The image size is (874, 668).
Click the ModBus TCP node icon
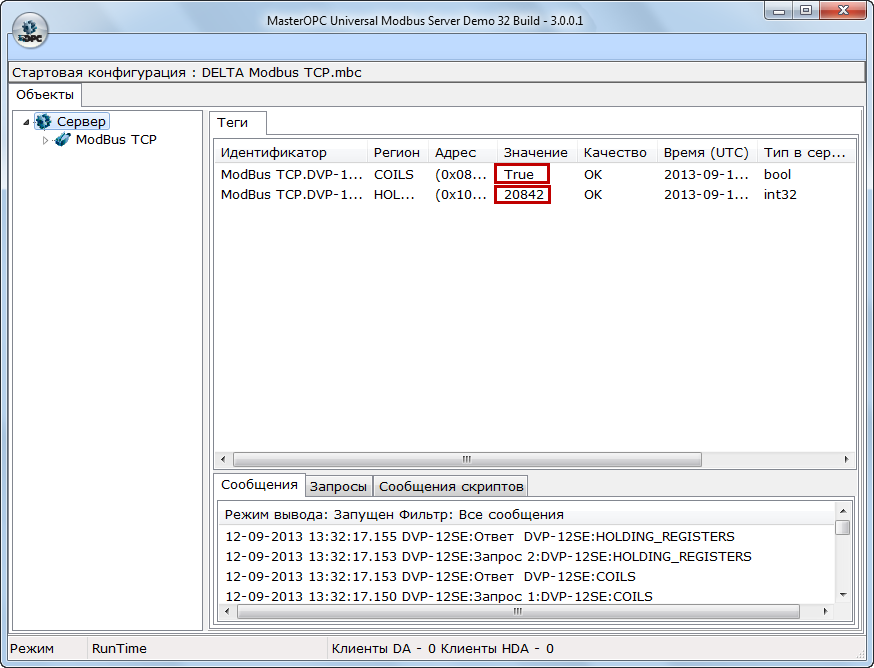62,140
